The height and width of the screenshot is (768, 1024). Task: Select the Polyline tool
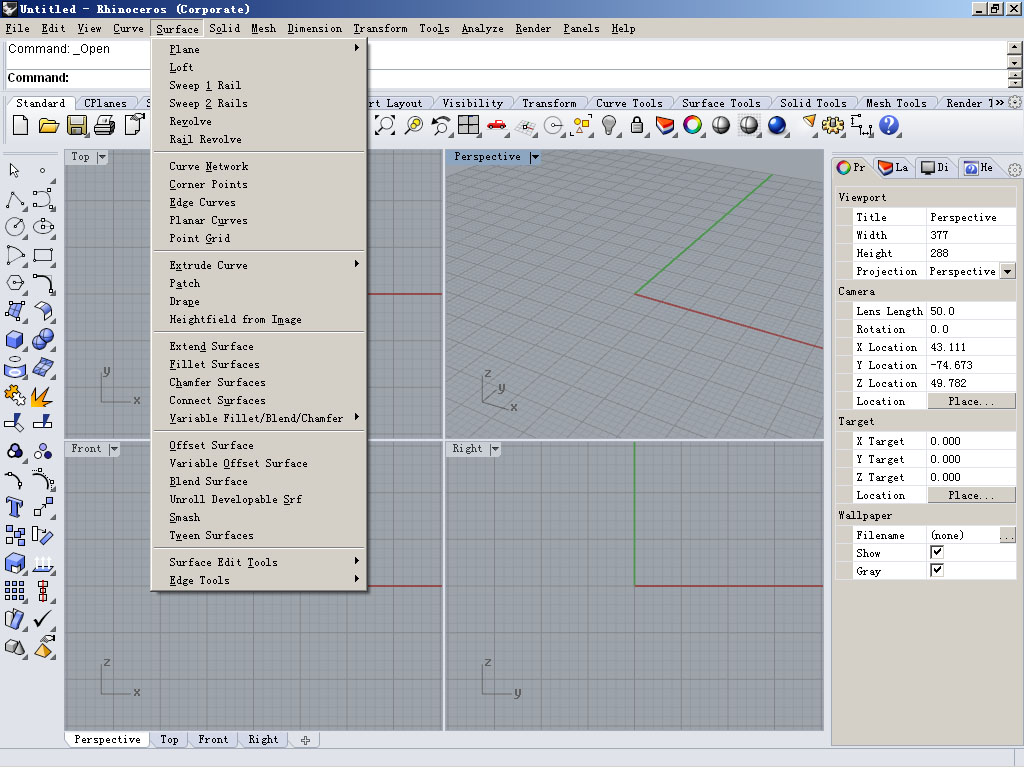[14, 199]
